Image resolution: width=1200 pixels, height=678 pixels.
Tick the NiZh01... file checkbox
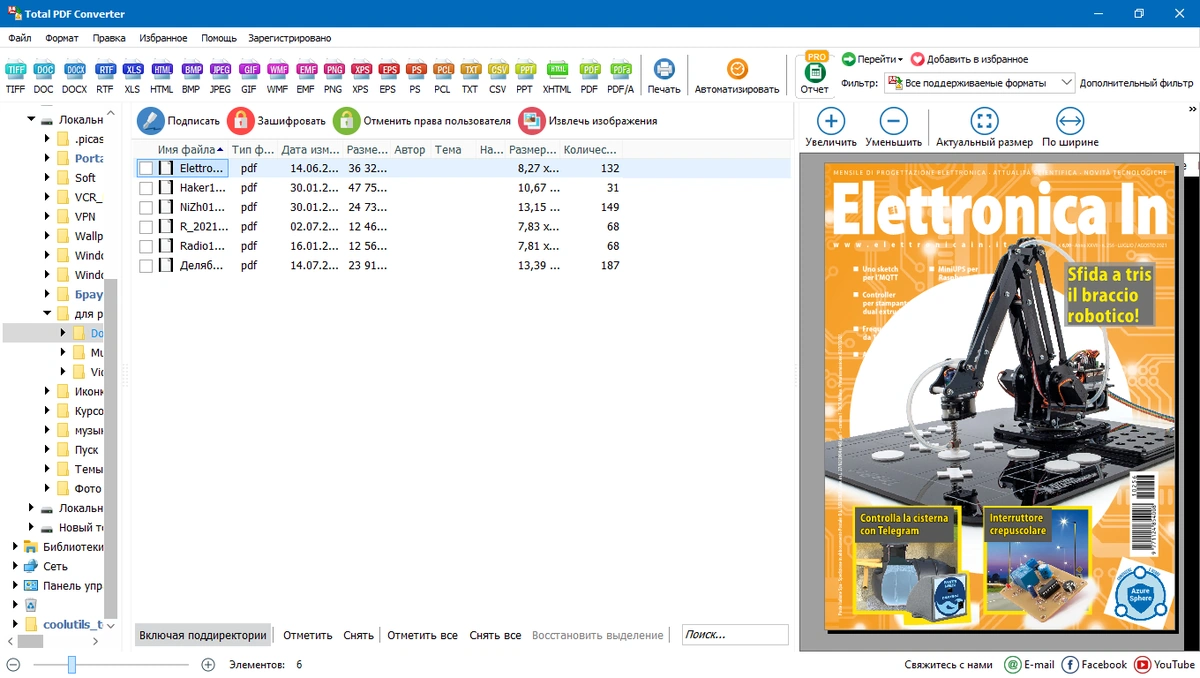(x=146, y=208)
